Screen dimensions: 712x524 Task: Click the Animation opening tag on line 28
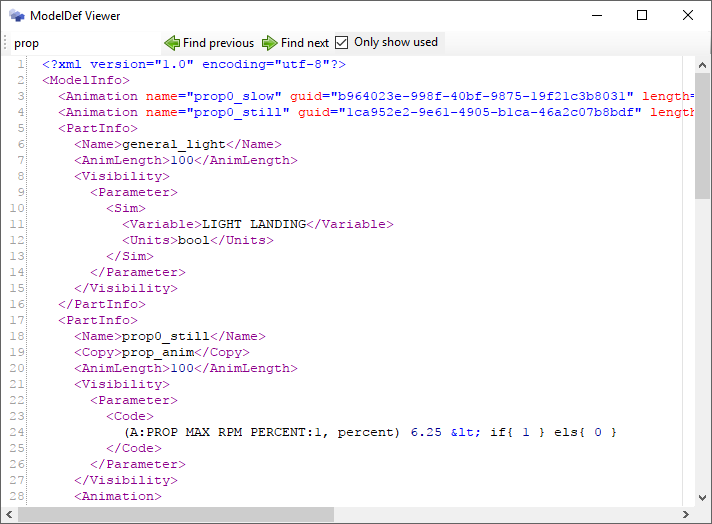pos(118,496)
